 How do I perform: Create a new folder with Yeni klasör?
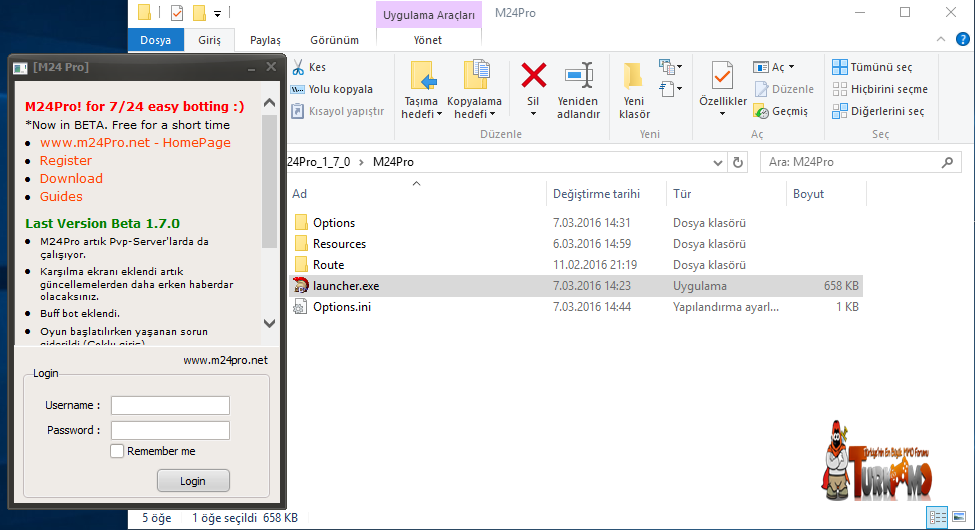[634, 90]
